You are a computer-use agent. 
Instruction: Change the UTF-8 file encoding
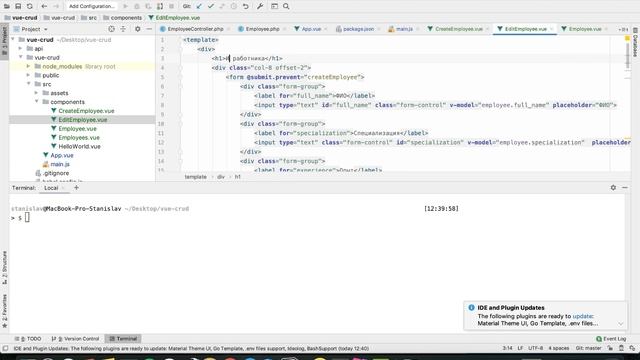[536, 348]
